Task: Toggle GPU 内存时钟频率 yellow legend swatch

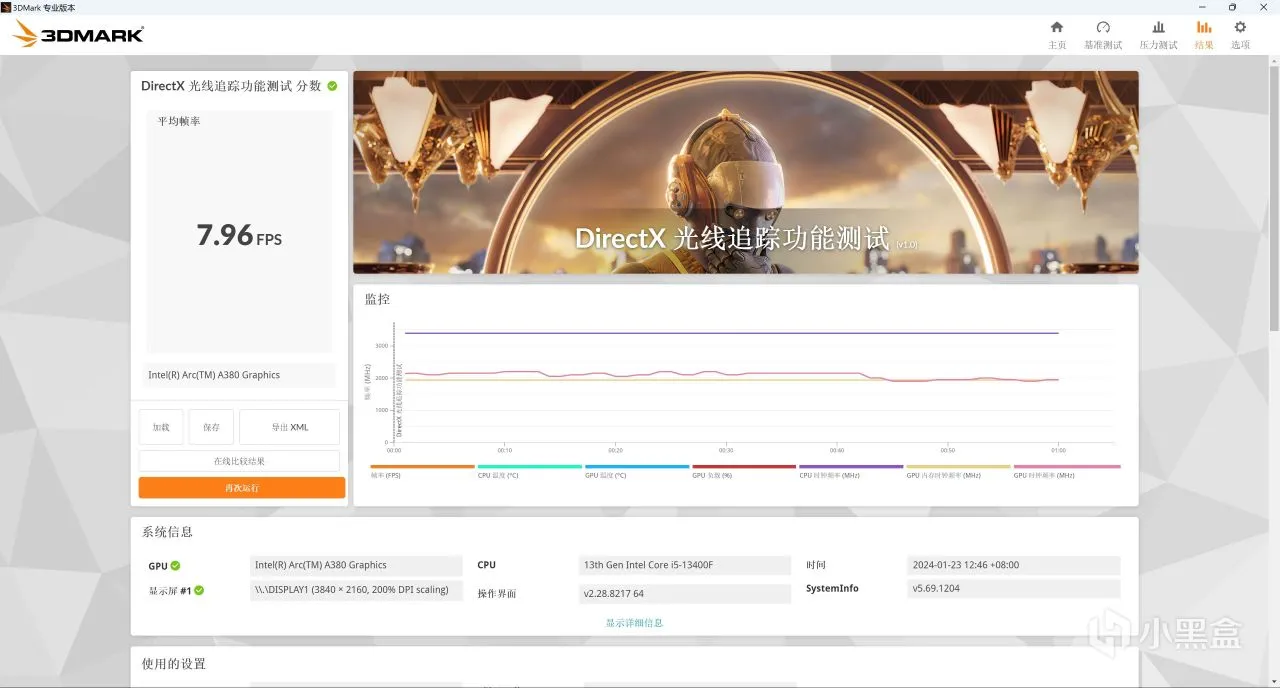Action: [x=958, y=466]
